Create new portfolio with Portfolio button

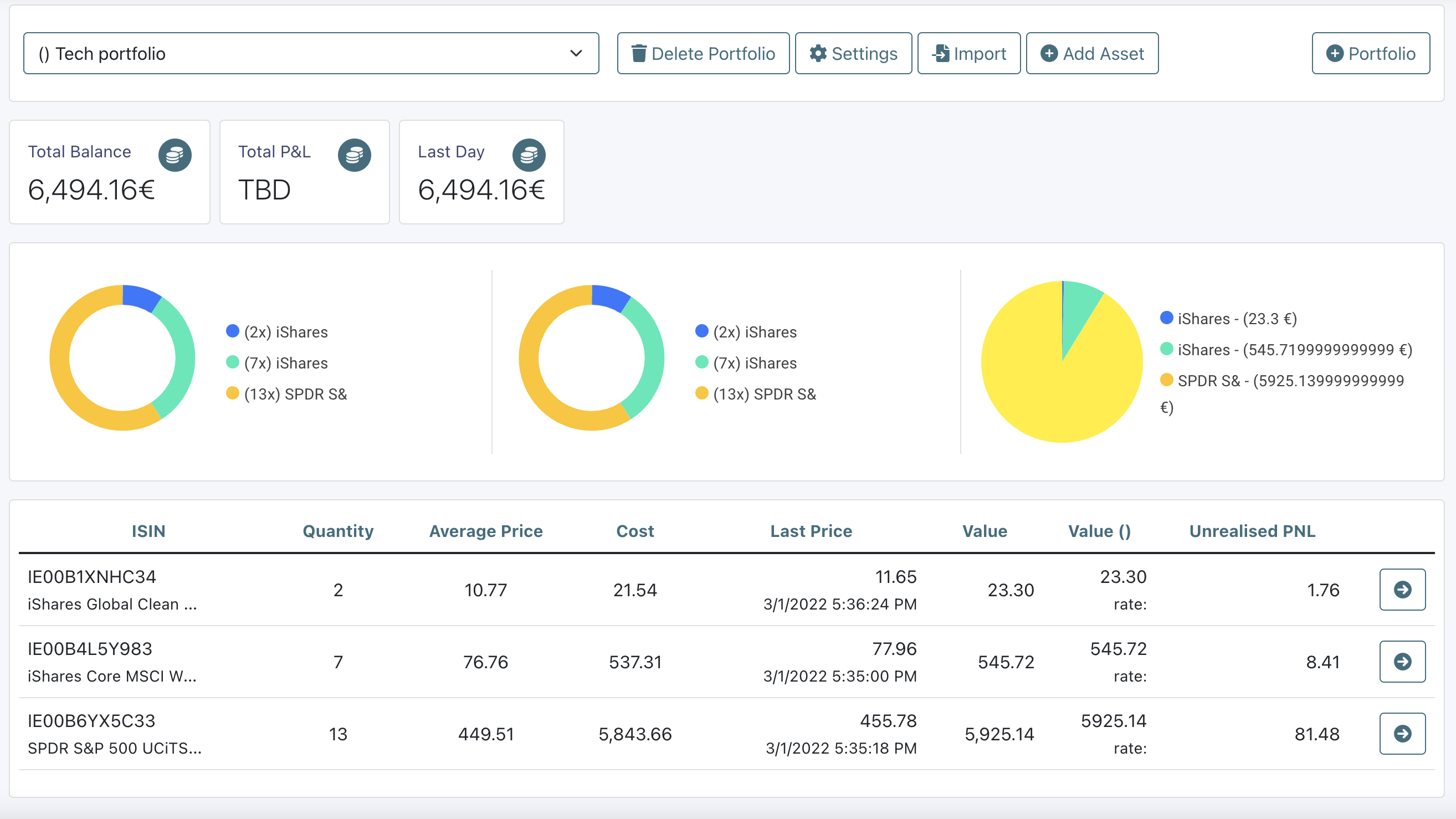tap(1371, 54)
